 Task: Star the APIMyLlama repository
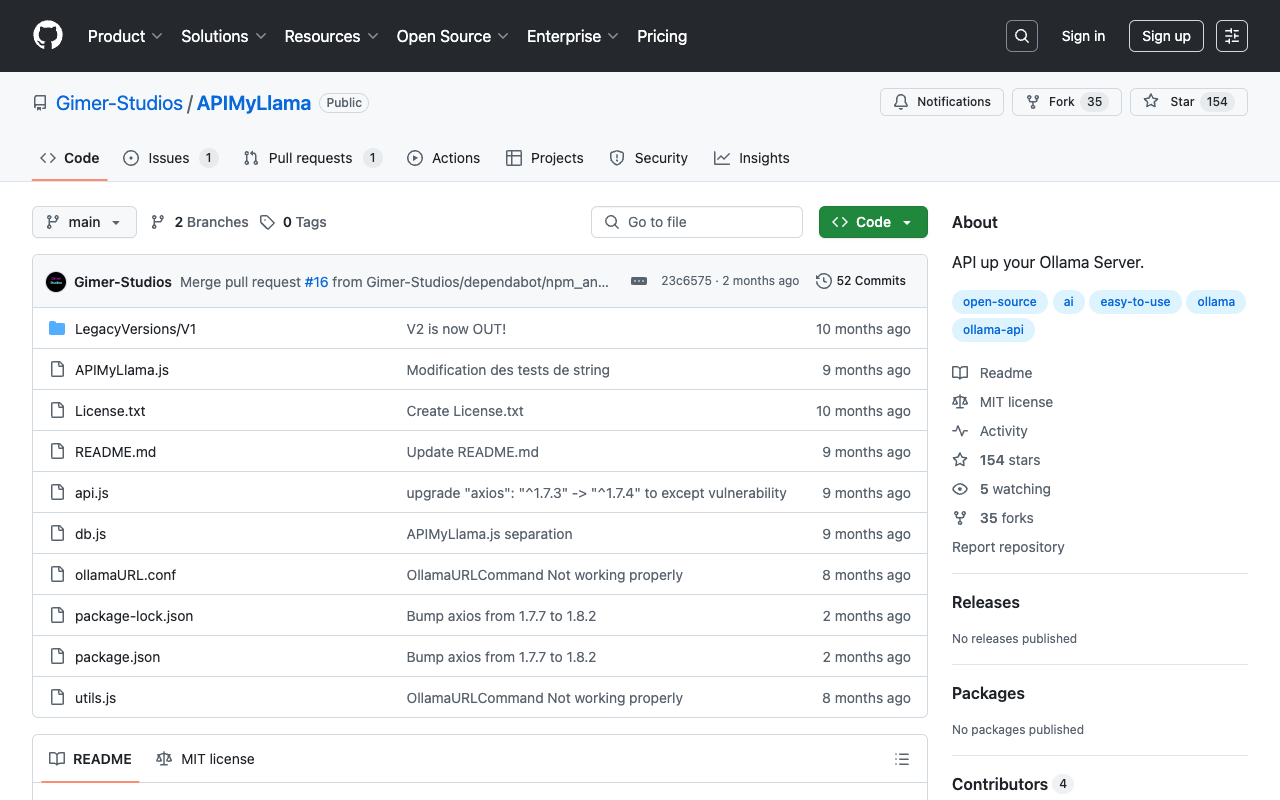1189,102
